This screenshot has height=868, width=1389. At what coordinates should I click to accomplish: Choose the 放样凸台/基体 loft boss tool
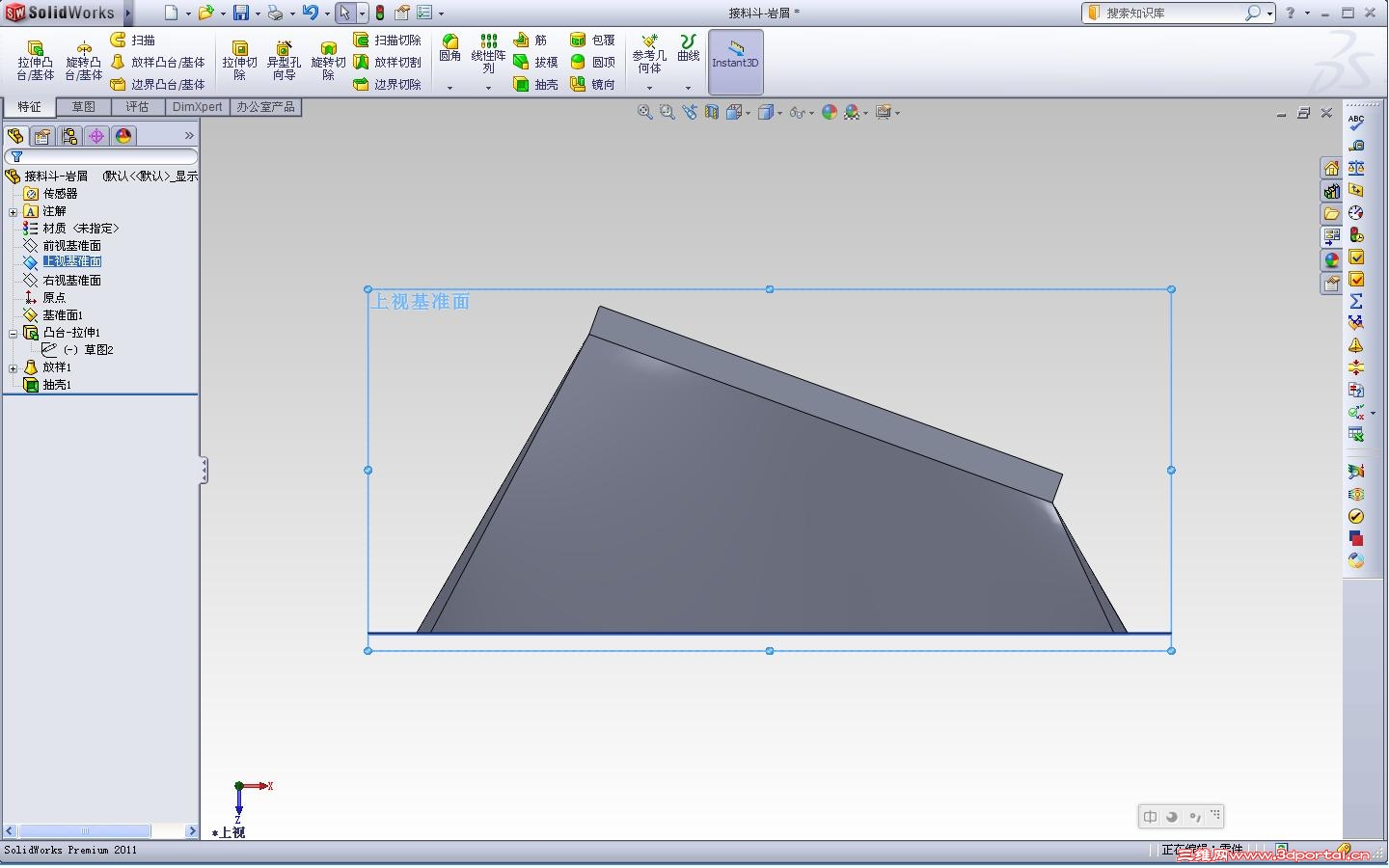pyautogui.click(x=157, y=62)
